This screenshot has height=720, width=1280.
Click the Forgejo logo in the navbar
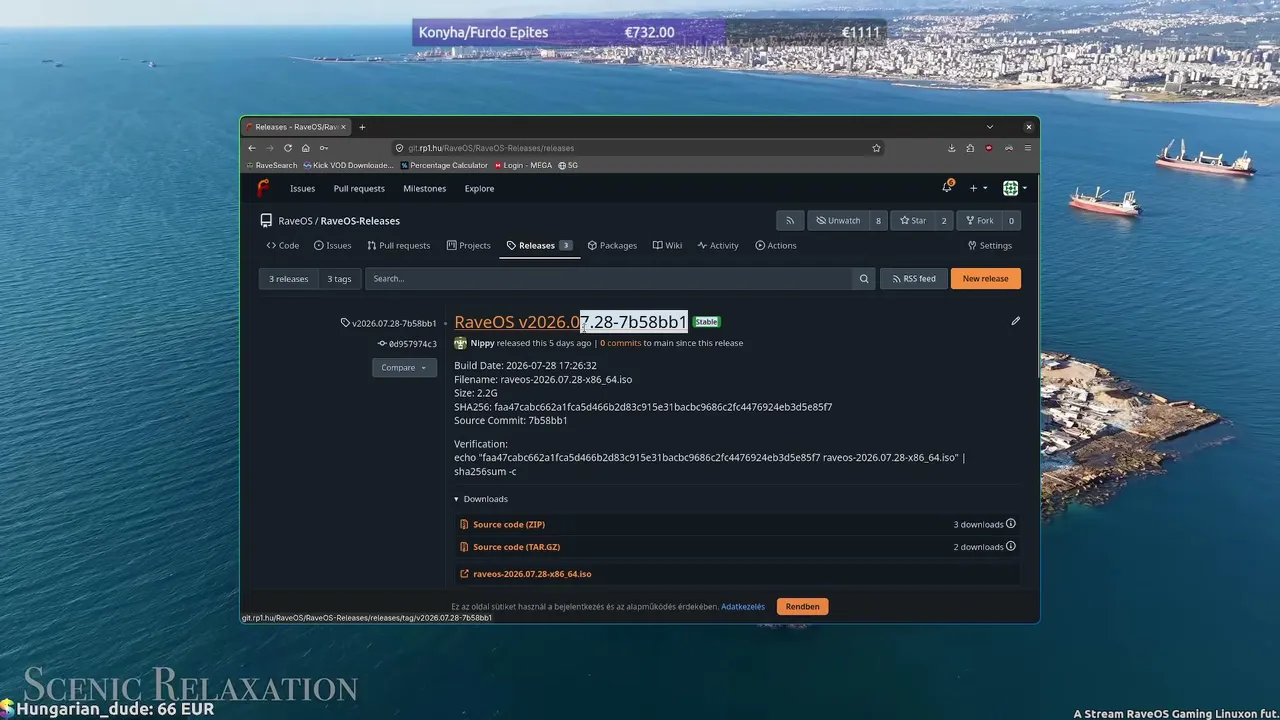point(263,188)
